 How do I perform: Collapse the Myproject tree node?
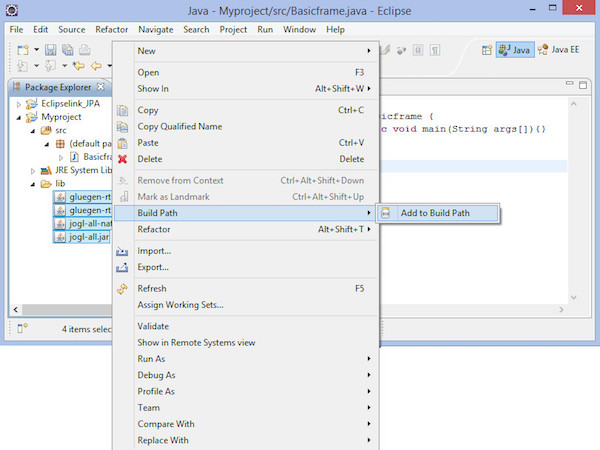point(19,117)
